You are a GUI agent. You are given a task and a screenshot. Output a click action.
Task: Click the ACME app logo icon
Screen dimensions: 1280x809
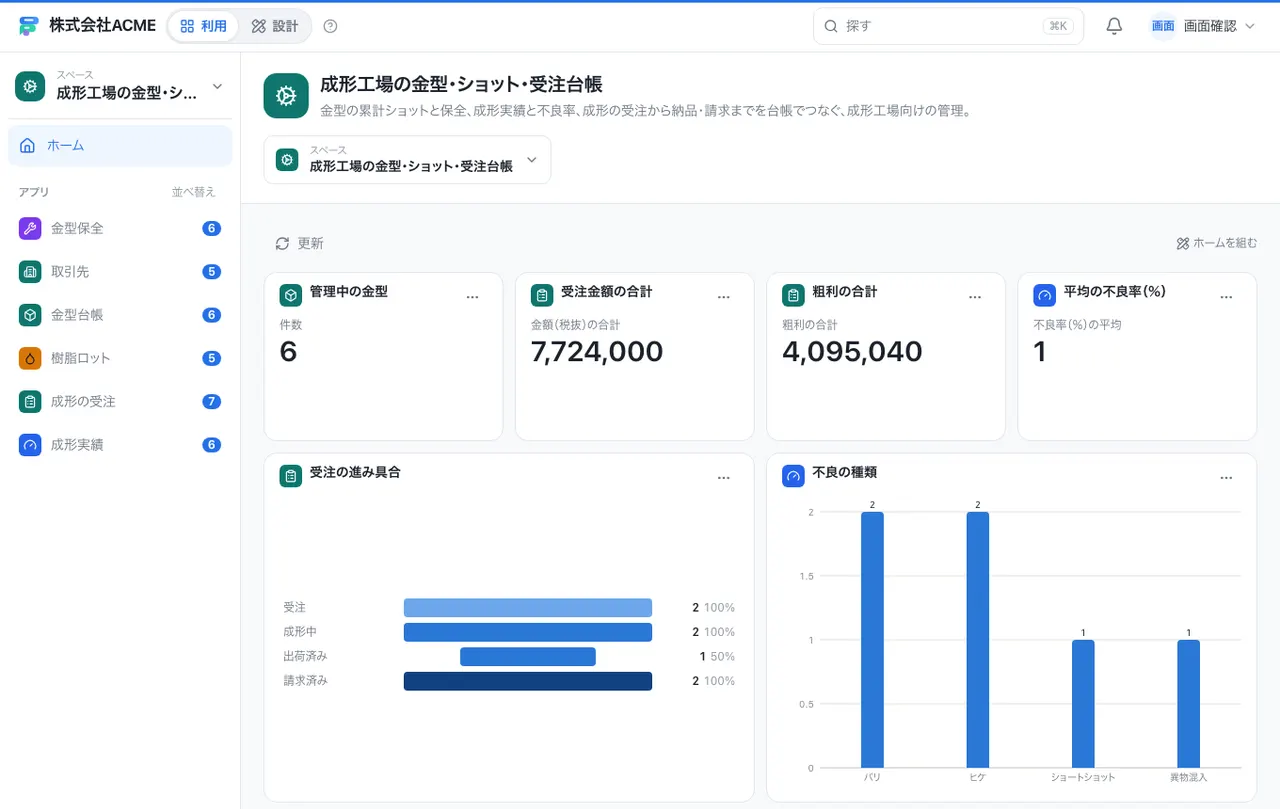click(x=28, y=26)
